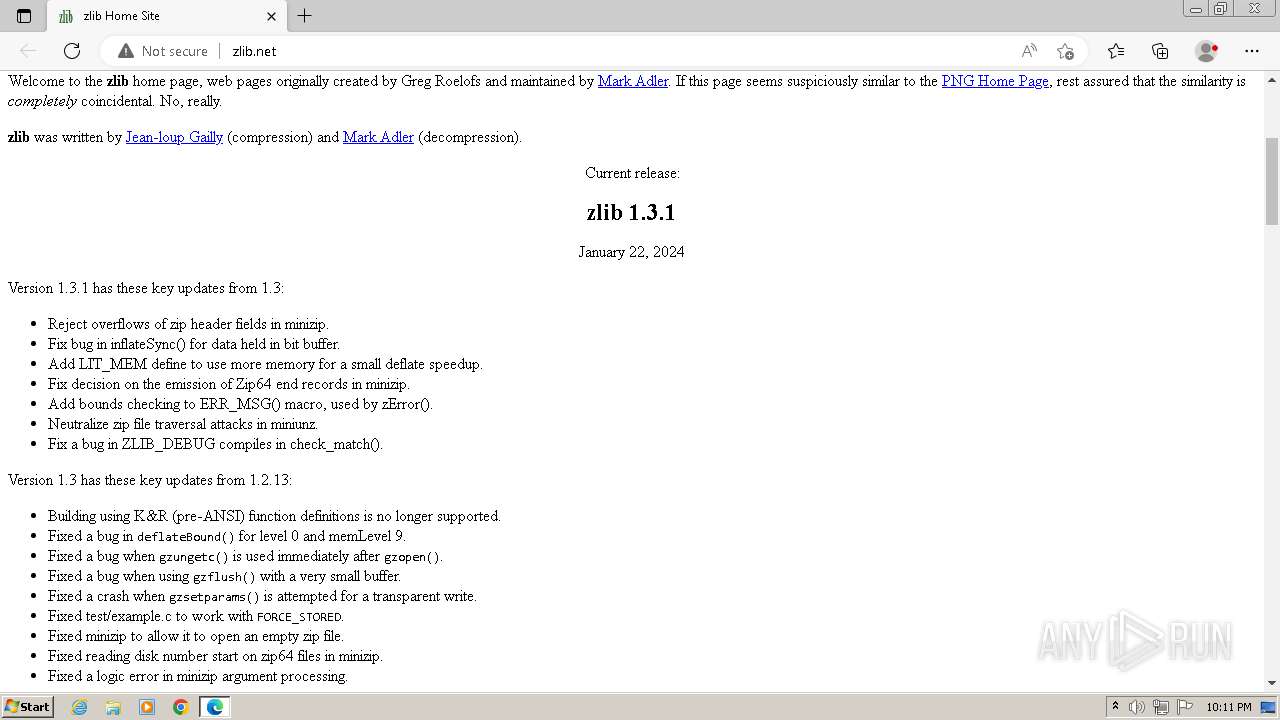Show hidden system tray icons arrow
This screenshot has width=1280, height=720.
pos(1115,707)
